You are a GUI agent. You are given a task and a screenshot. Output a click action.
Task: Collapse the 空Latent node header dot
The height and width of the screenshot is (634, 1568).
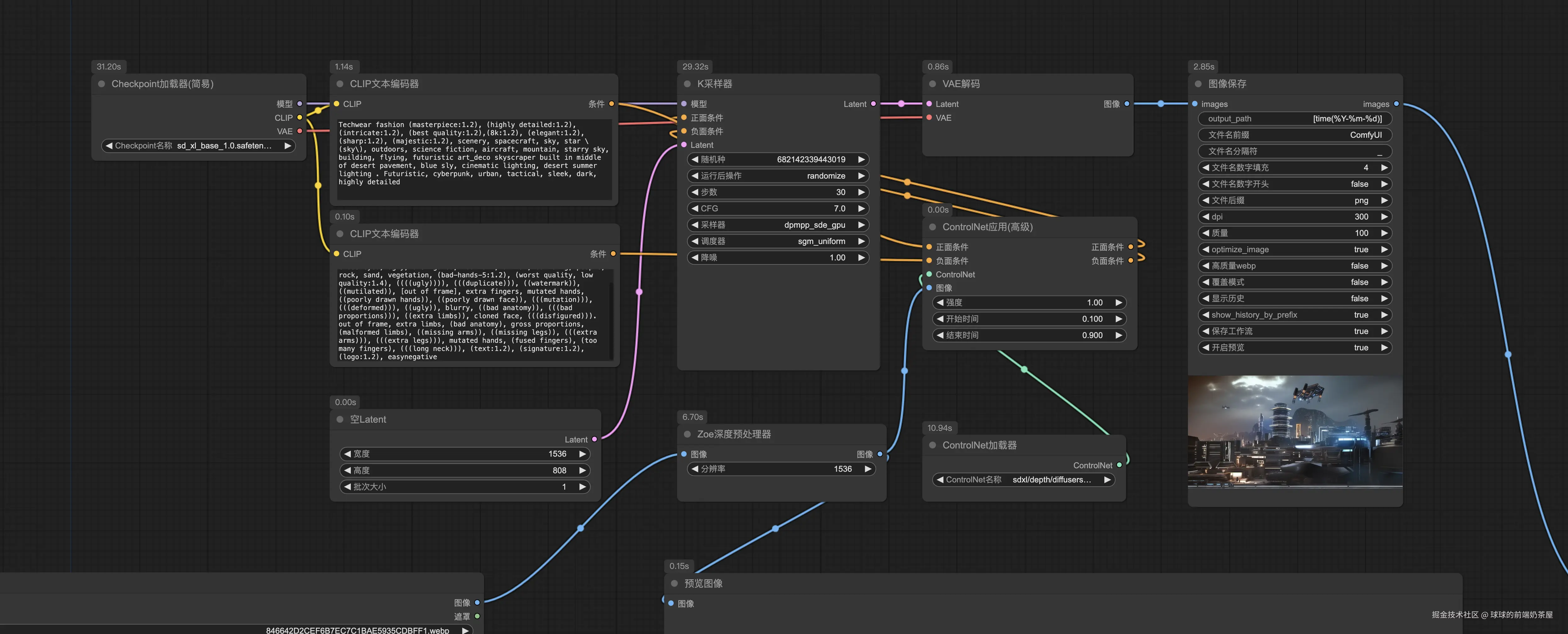[x=340, y=419]
